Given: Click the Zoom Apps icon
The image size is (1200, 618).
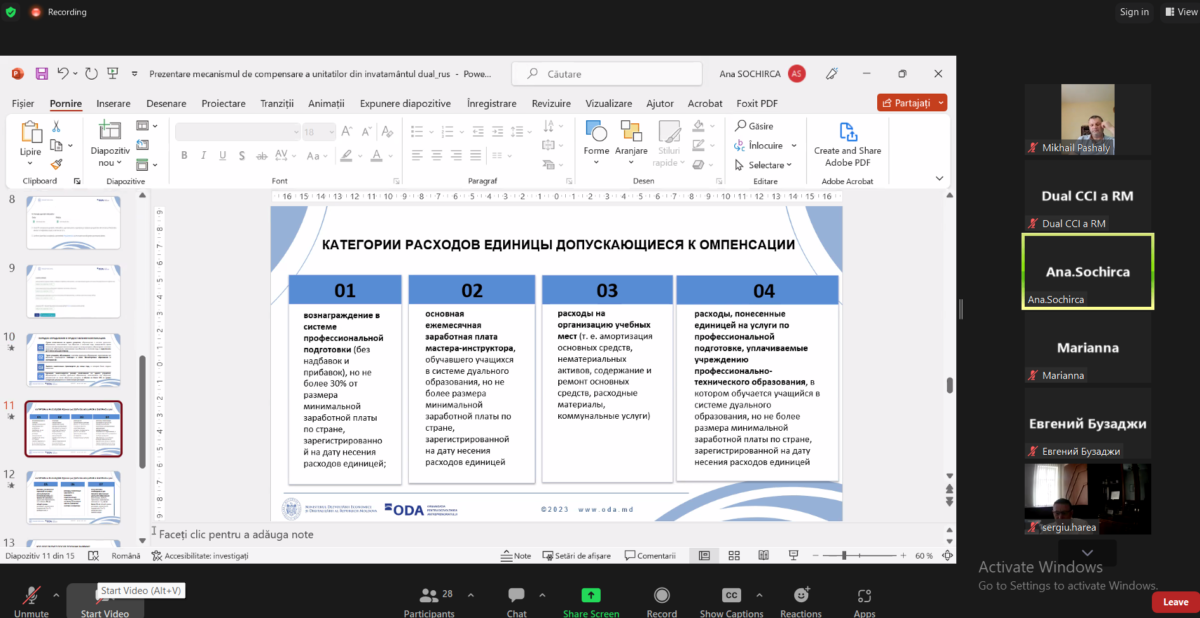Looking at the screenshot, I should click(x=864, y=595).
